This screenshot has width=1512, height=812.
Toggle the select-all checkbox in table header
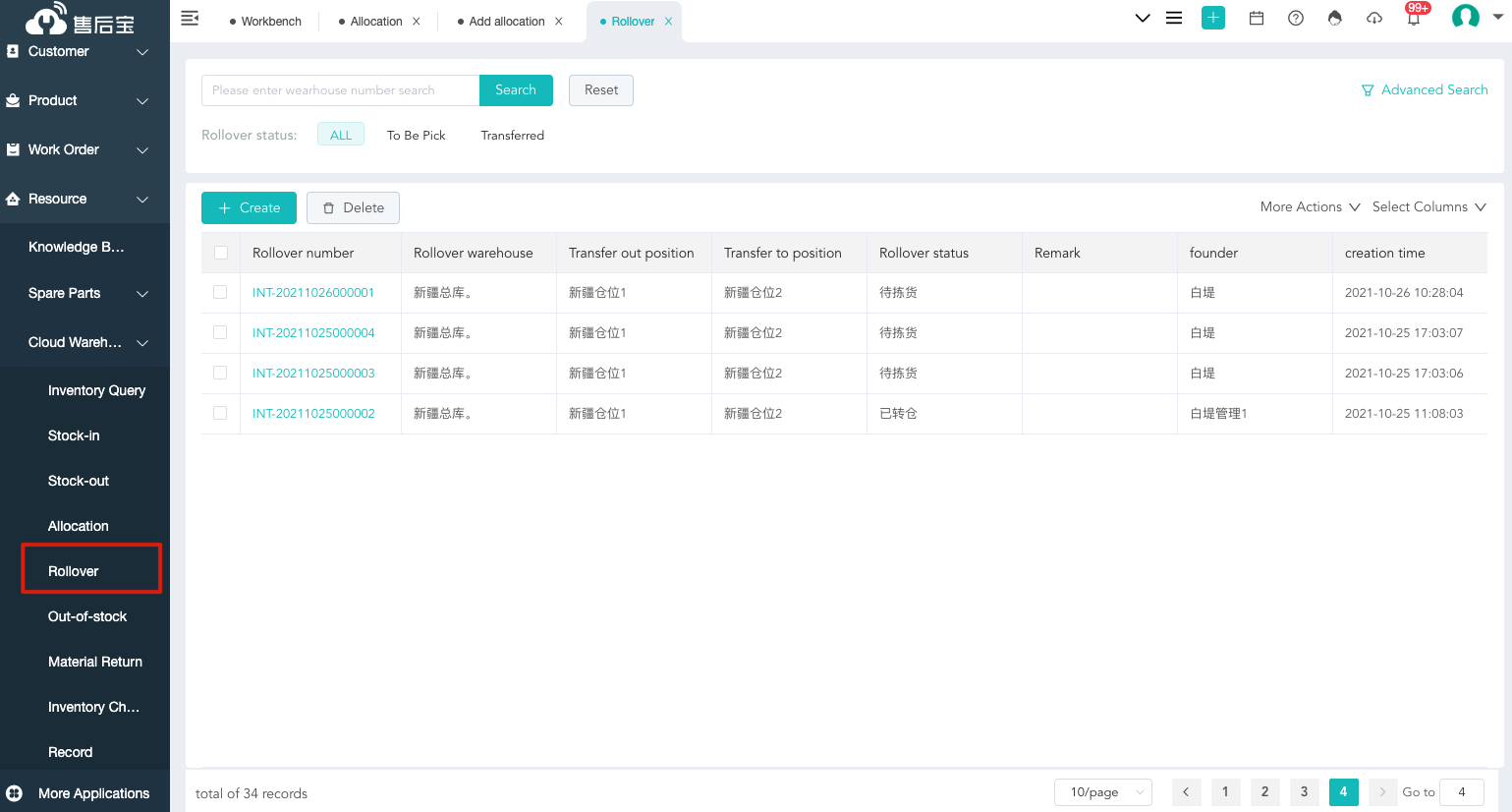pyautogui.click(x=221, y=253)
